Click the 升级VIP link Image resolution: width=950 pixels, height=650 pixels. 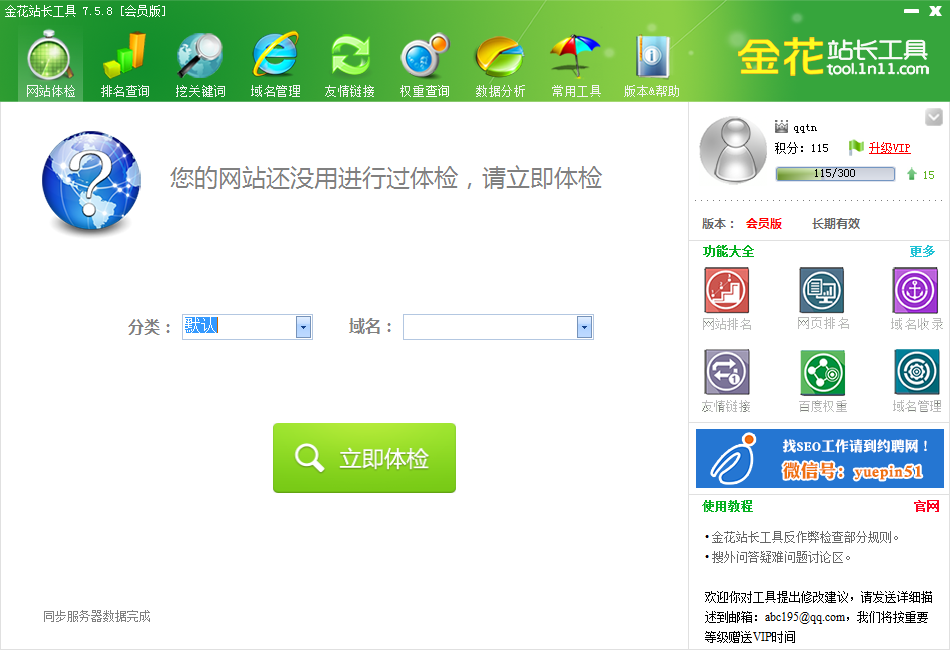coord(889,148)
